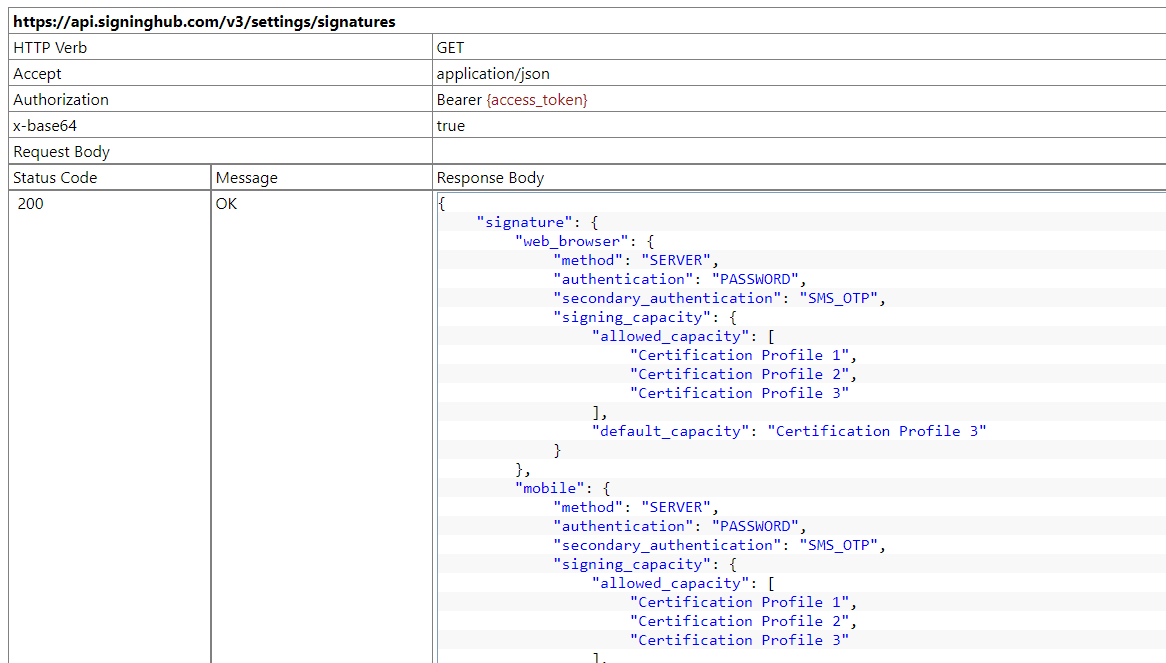The height and width of the screenshot is (663, 1166).
Task: Select the true value for x-base64
Action: coord(451,126)
